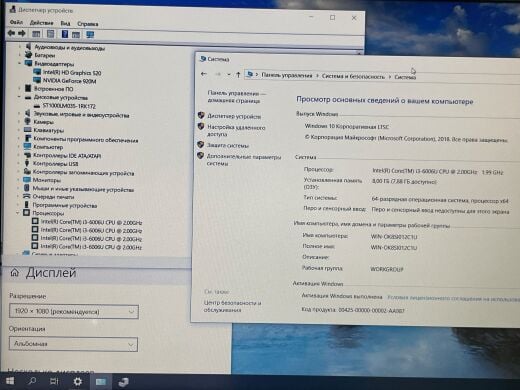Collapse the Дисковые устройства node
520x390 pixels.
point(19,97)
